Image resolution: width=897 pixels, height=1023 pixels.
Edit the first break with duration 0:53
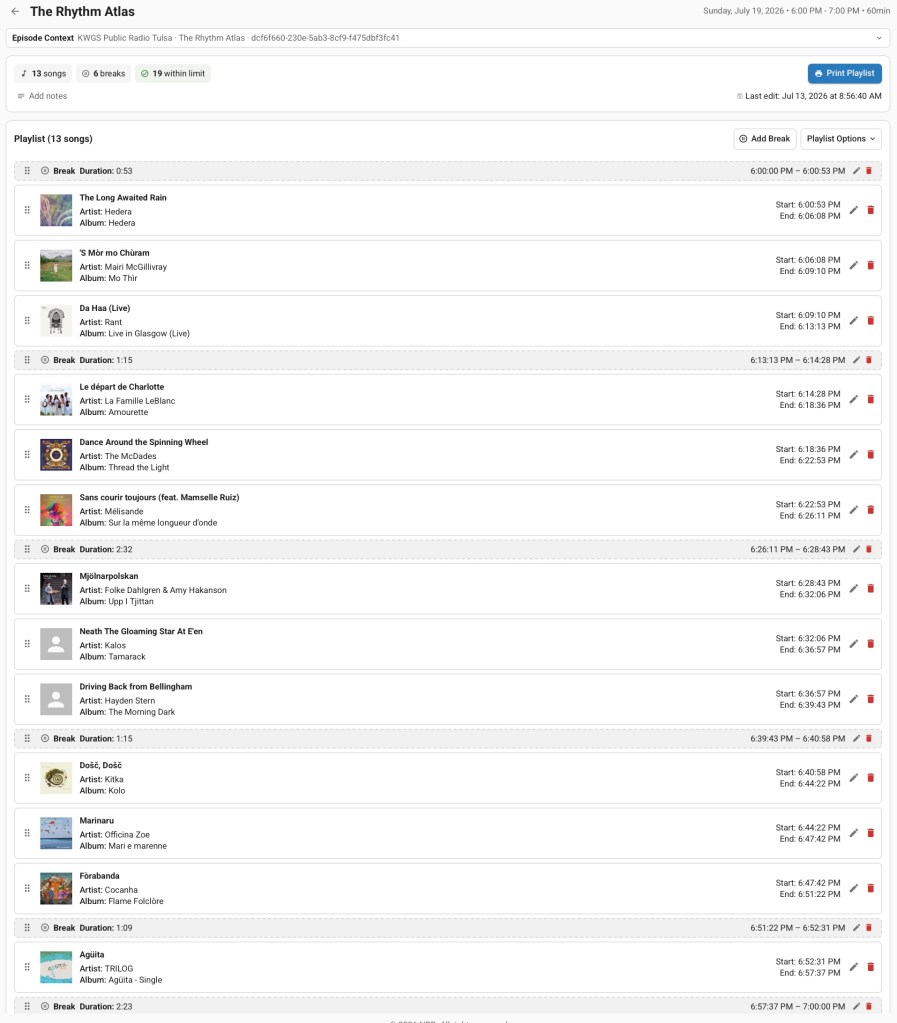coord(856,170)
